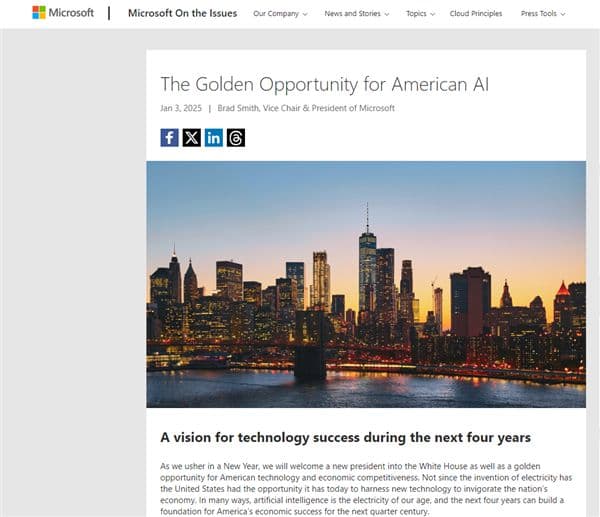Viewport: 600px width, 517px height.
Task: Expand the News and Stories dropdown
Action: 357,14
